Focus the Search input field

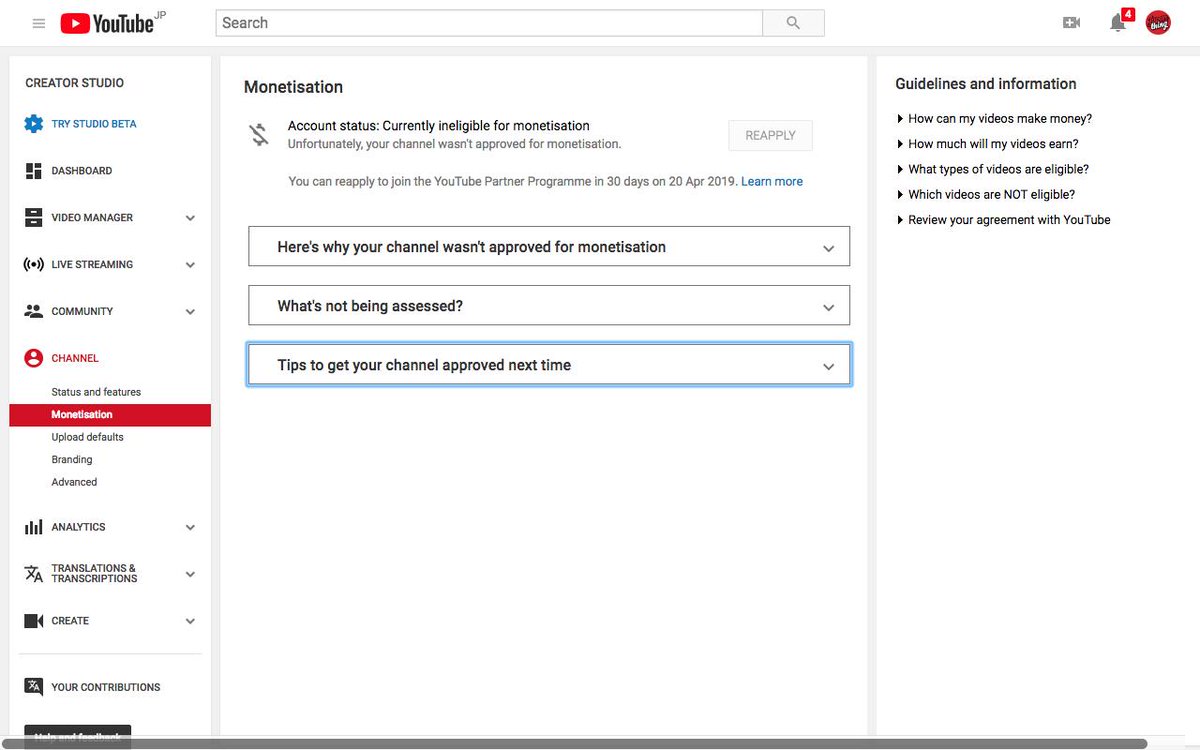[x=489, y=23]
